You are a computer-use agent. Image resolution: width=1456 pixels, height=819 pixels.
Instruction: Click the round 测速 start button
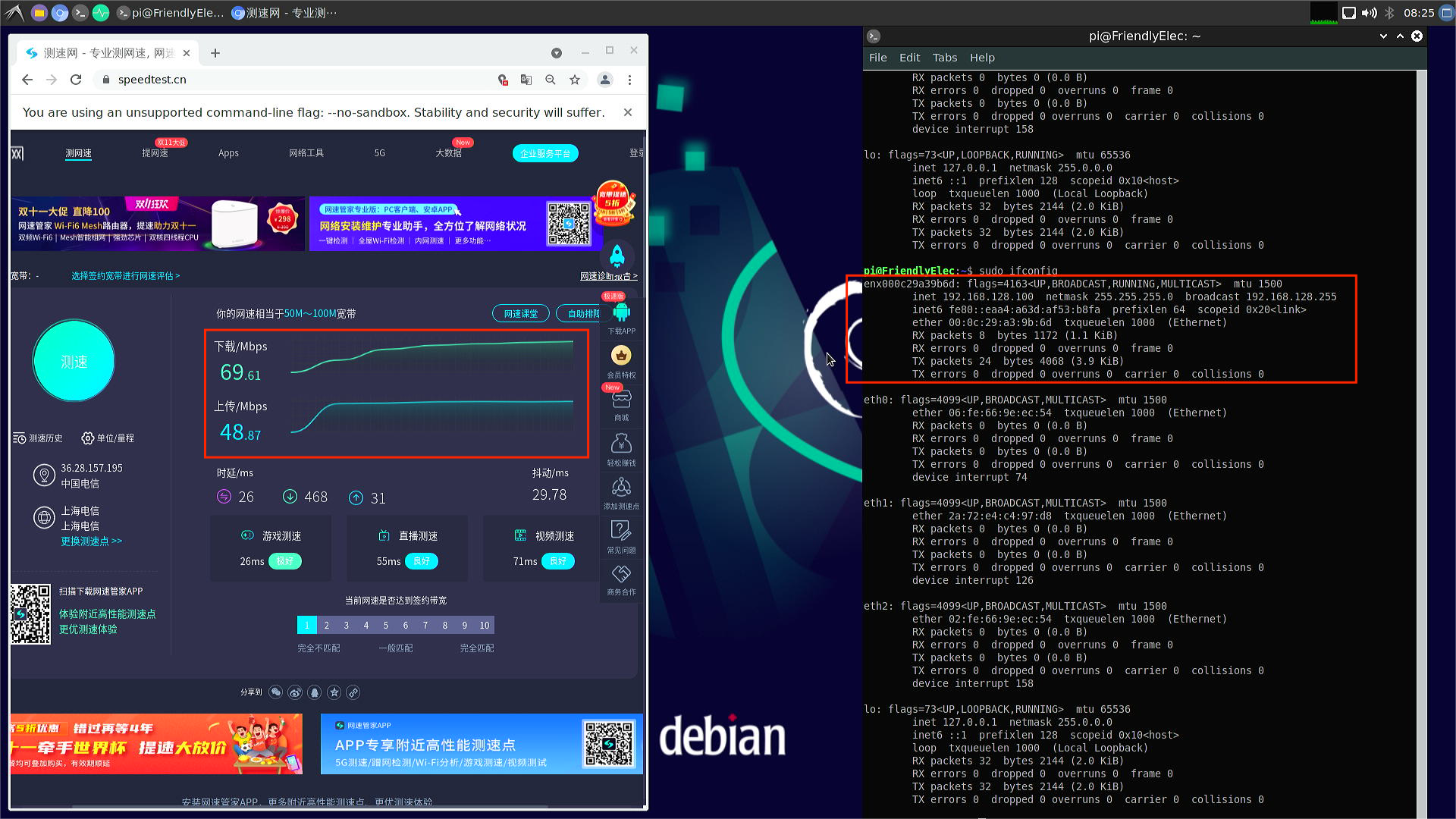coord(74,361)
